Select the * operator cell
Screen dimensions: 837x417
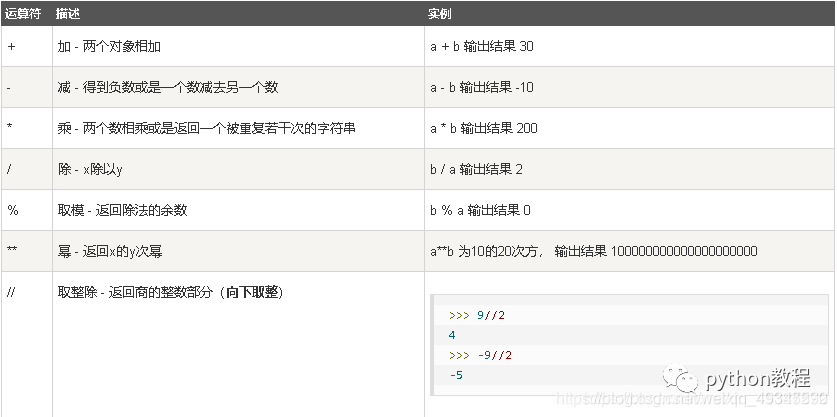(26, 128)
